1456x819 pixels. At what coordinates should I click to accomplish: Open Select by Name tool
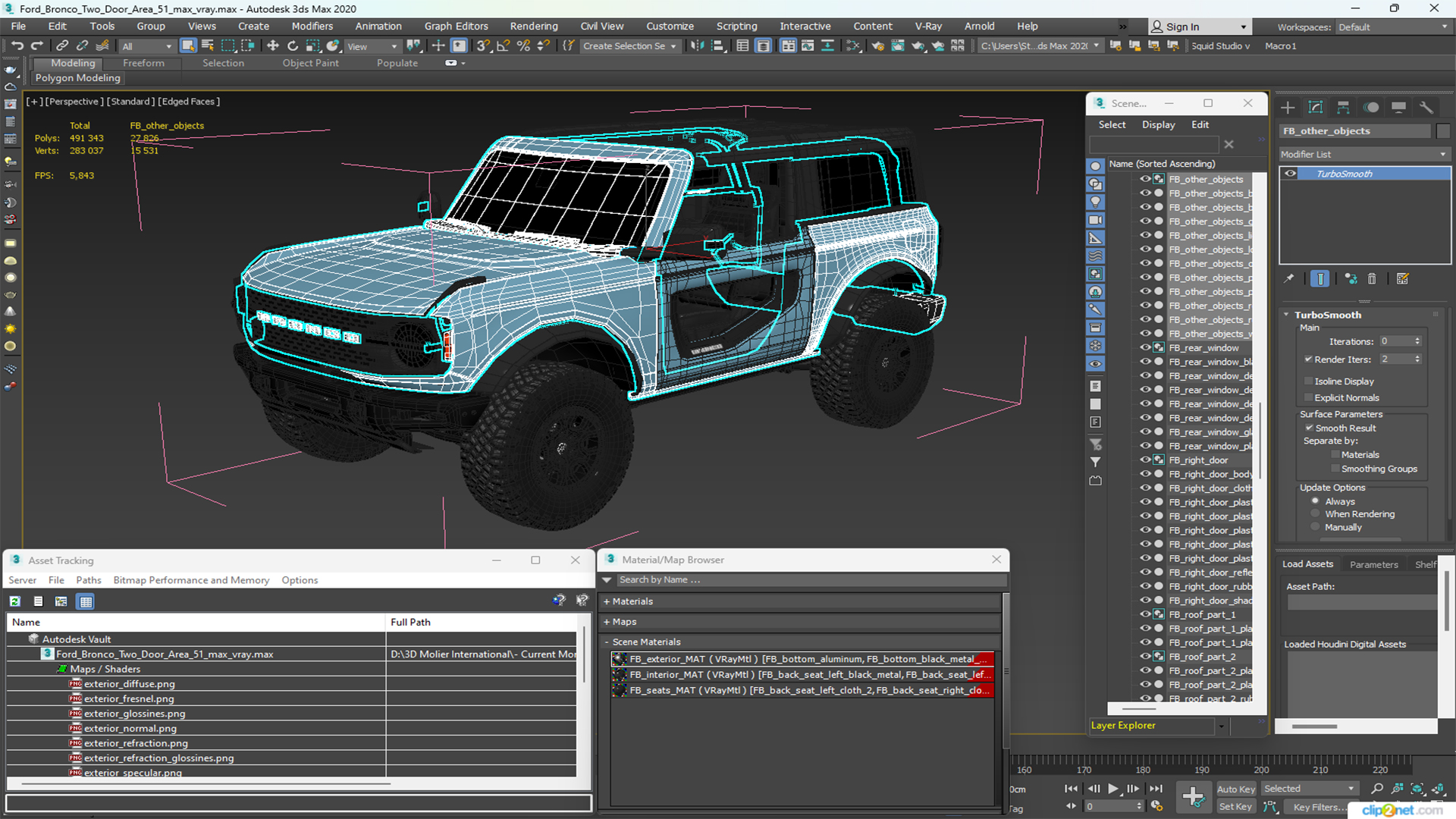tap(207, 45)
